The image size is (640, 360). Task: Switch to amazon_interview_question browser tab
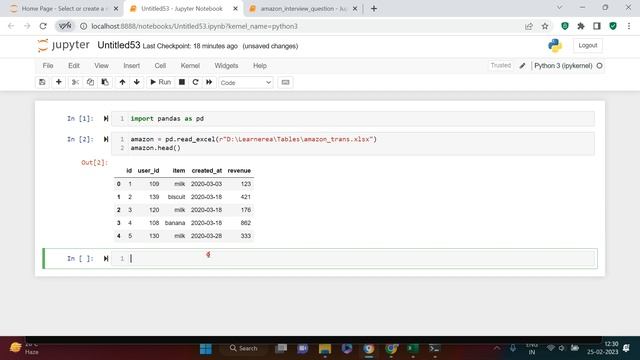[303, 9]
